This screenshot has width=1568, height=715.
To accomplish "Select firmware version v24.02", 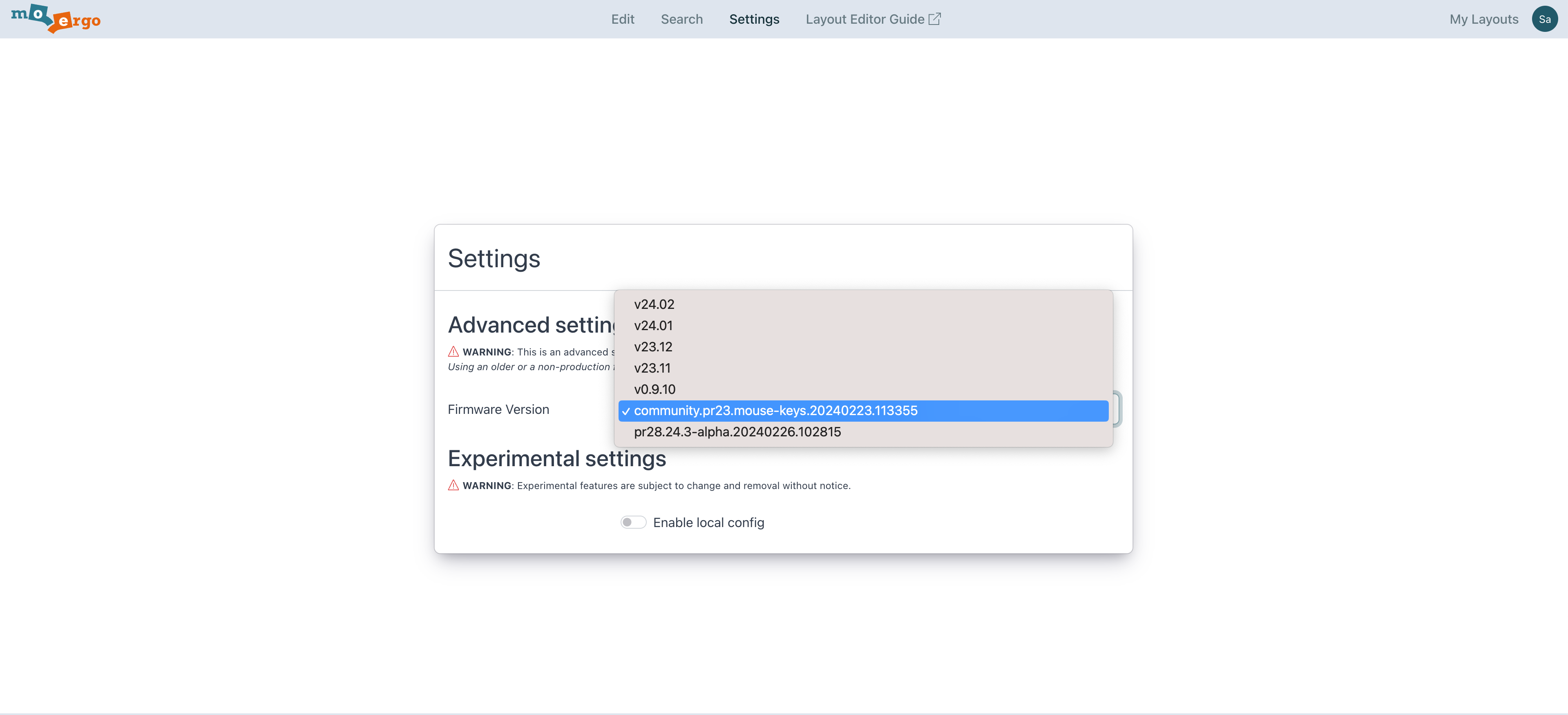I will [x=654, y=304].
